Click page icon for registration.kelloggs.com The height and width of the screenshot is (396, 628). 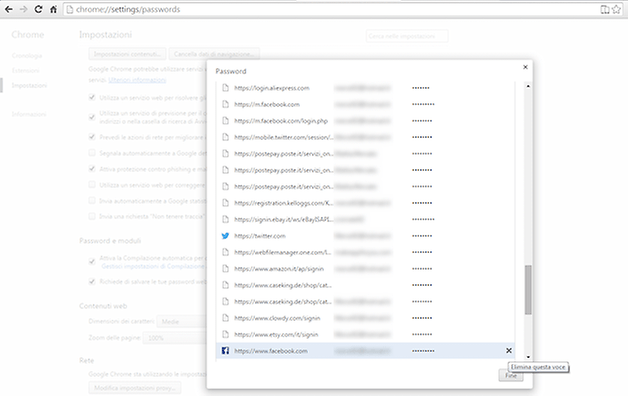(225, 203)
